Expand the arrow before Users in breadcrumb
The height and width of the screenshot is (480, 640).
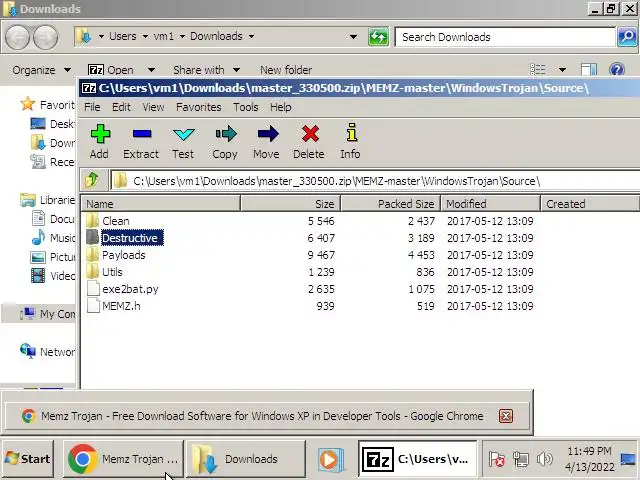(101, 36)
